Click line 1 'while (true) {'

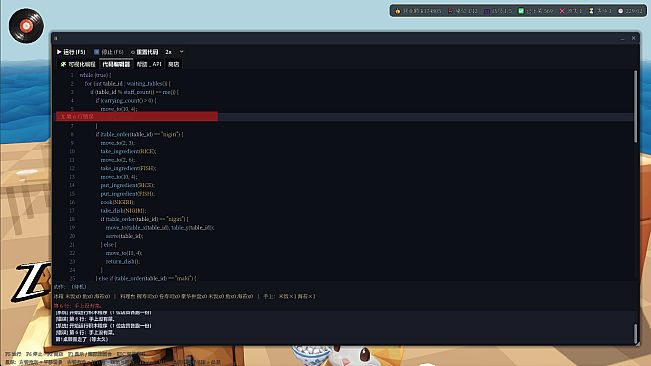(x=95, y=75)
